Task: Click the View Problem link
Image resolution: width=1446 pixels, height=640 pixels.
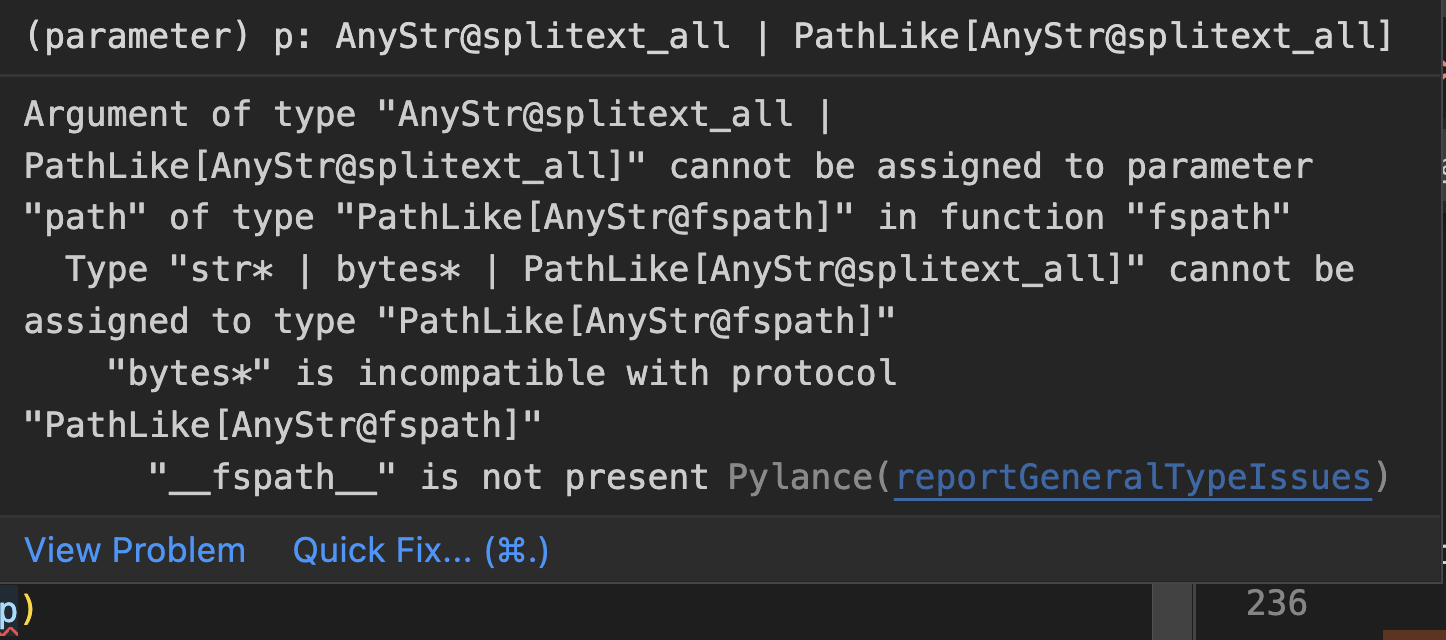Action: click(134, 549)
